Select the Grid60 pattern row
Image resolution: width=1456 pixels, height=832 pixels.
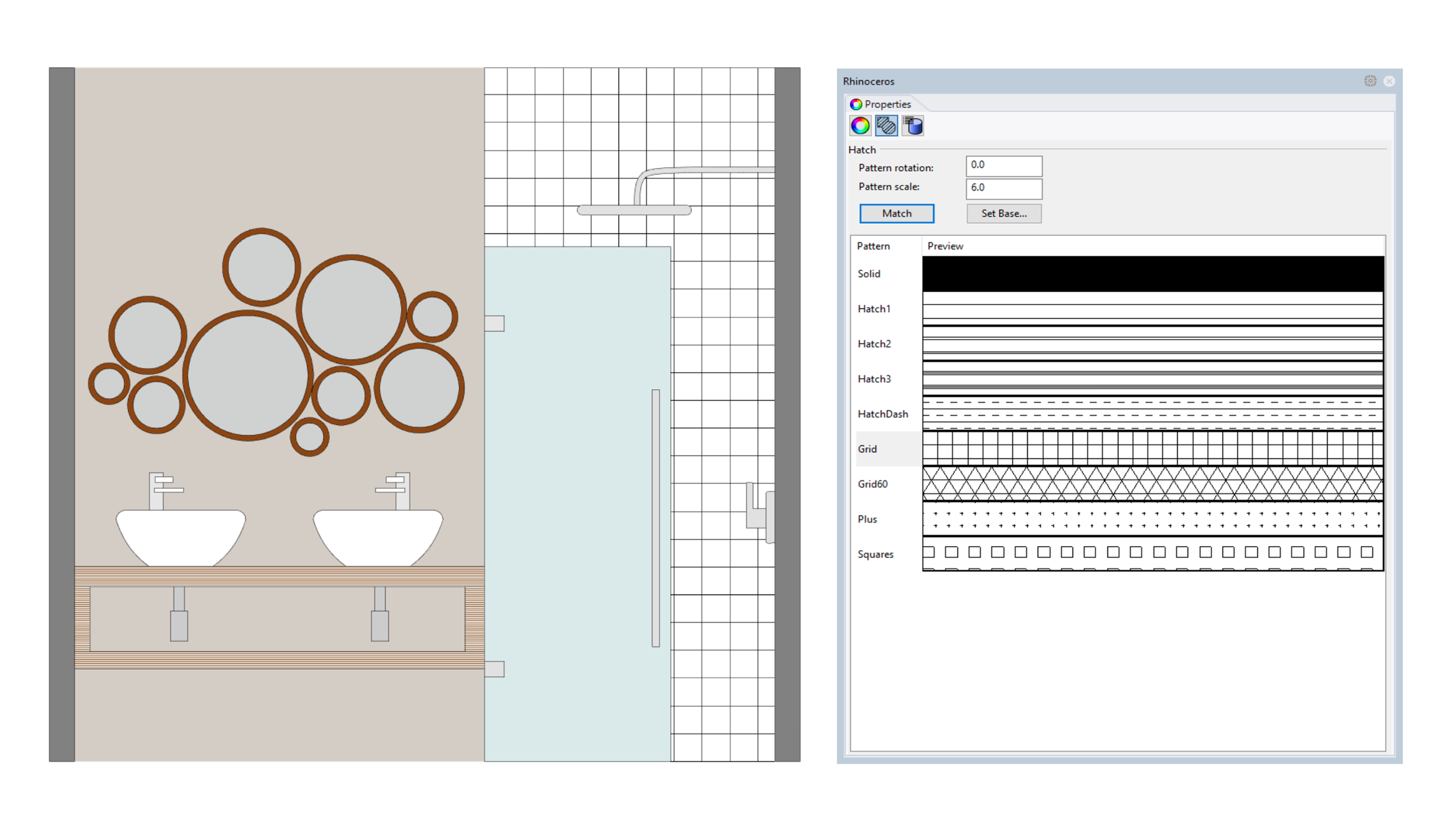872,484
